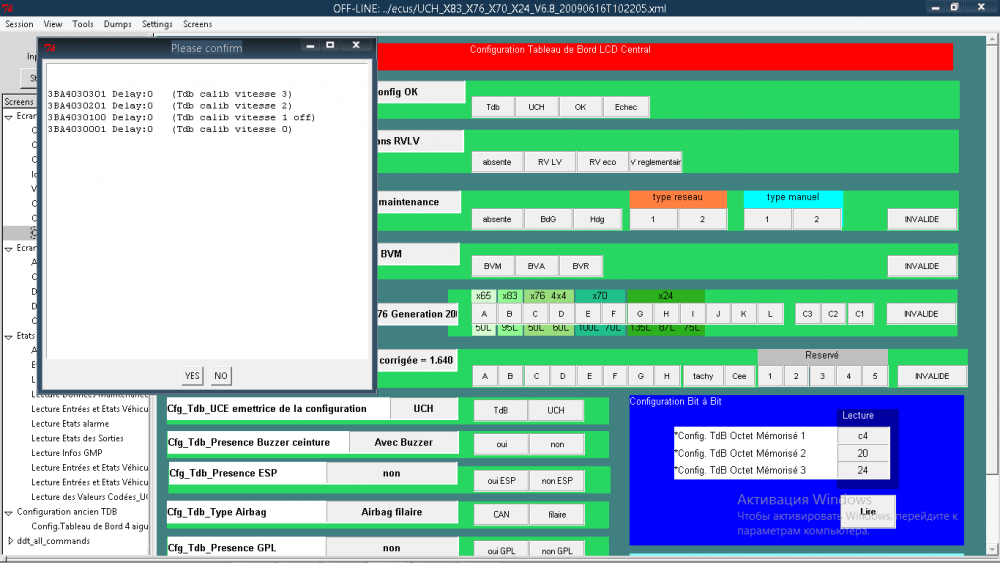Open the View menu
This screenshot has width=1000, height=563.
[53, 24]
